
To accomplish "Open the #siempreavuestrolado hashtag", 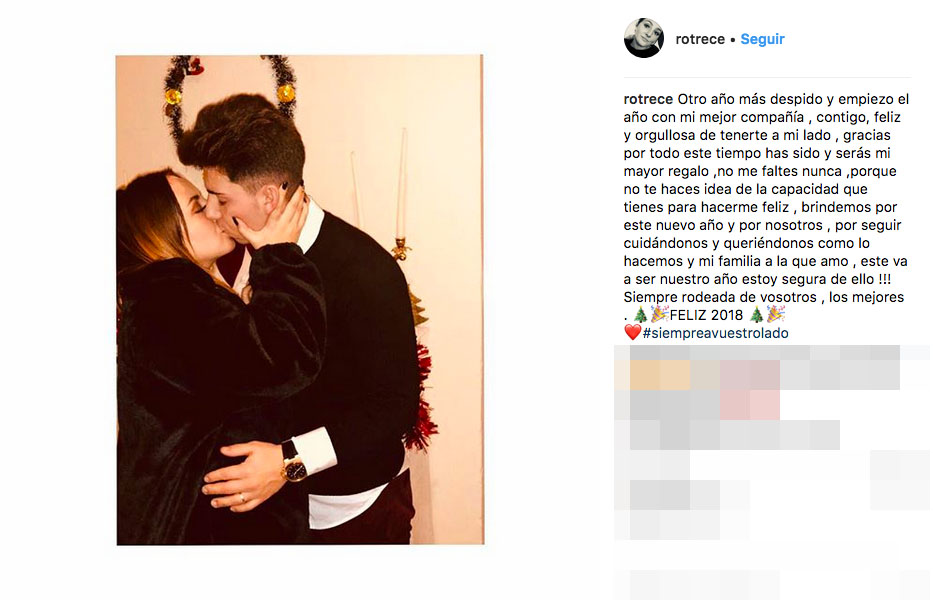I will pyautogui.click(x=715, y=333).
